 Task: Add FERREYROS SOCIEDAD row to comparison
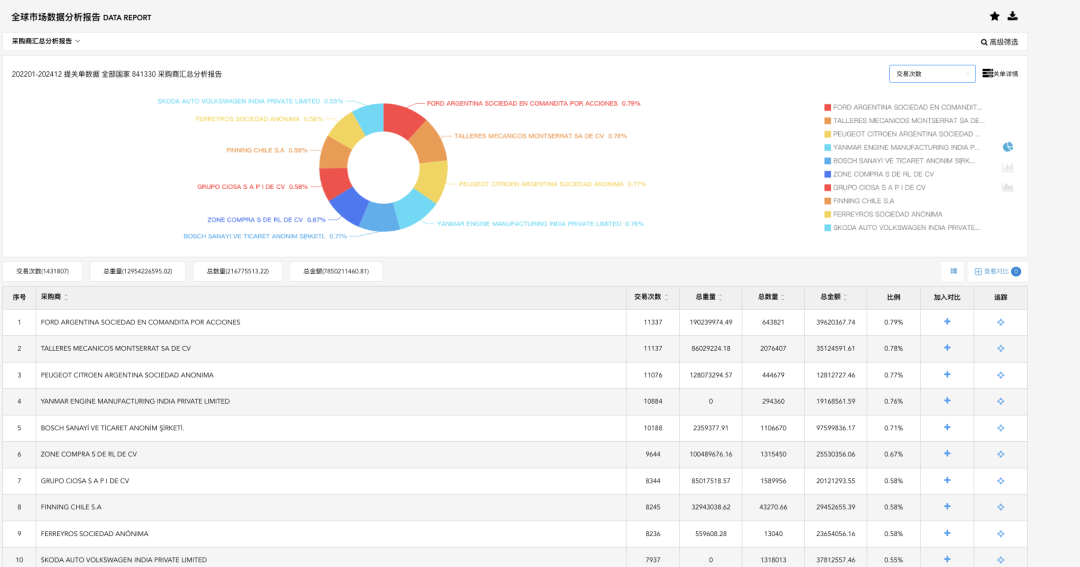pos(947,533)
